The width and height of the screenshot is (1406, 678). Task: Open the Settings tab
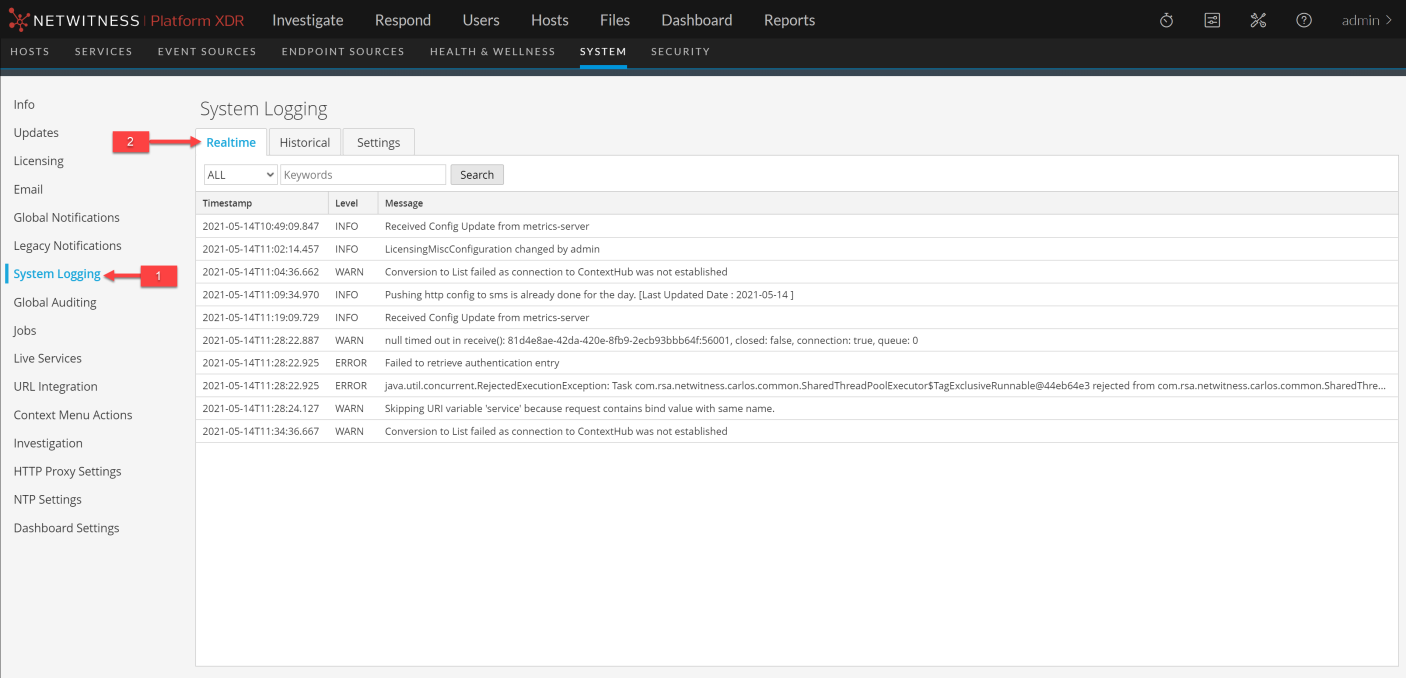click(378, 141)
